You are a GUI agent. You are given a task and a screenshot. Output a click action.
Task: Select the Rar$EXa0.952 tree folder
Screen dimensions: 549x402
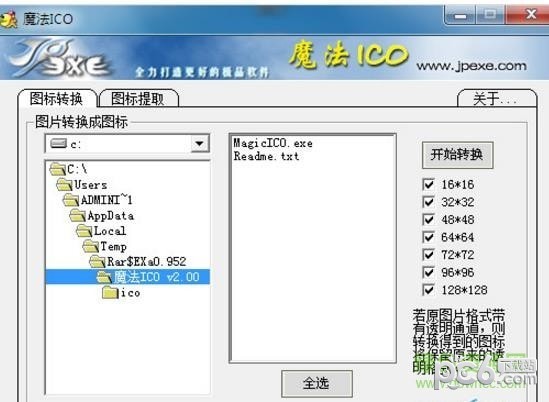coord(138,262)
